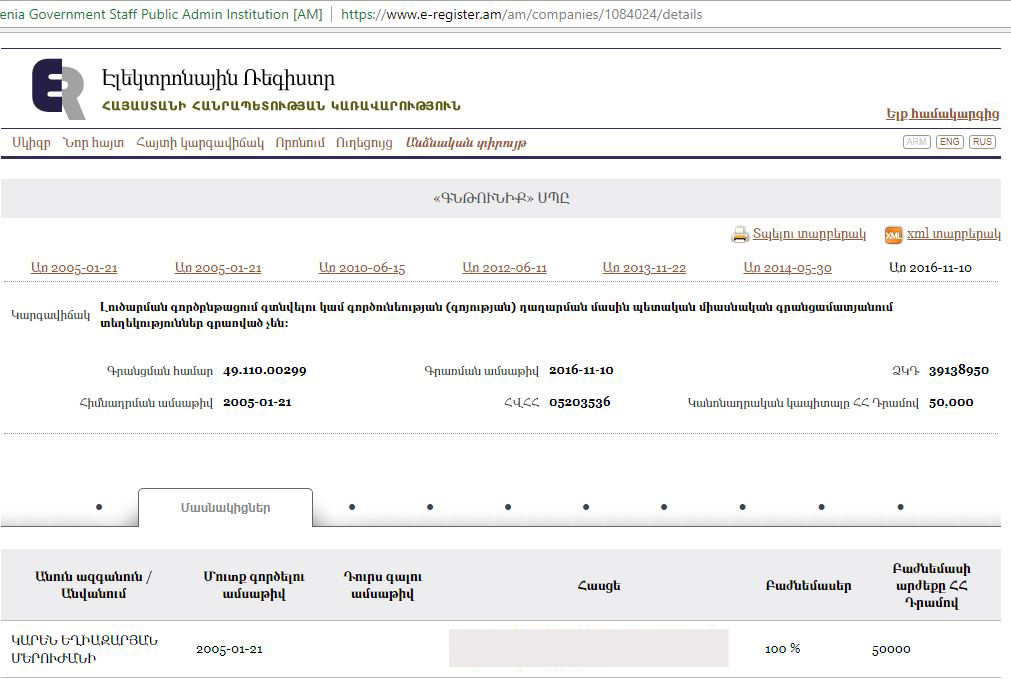
Task: Switch language to RUS
Action: [x=982, y=142]
